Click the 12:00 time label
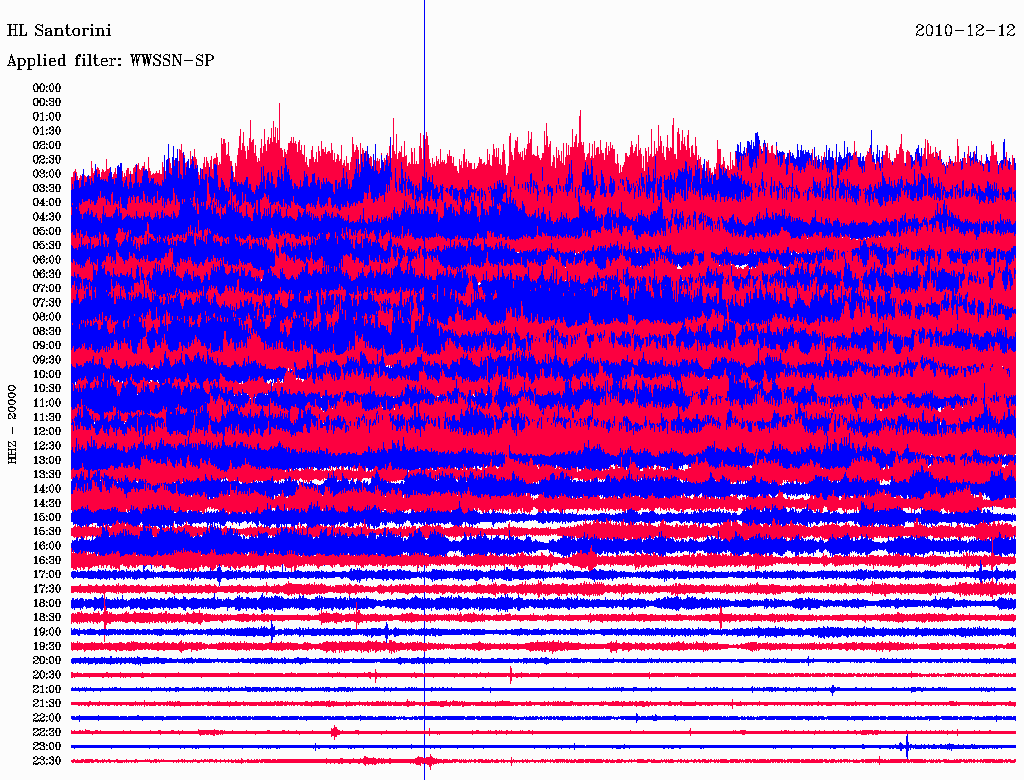This screenshot has width=1024, height=780. [47, 431]
